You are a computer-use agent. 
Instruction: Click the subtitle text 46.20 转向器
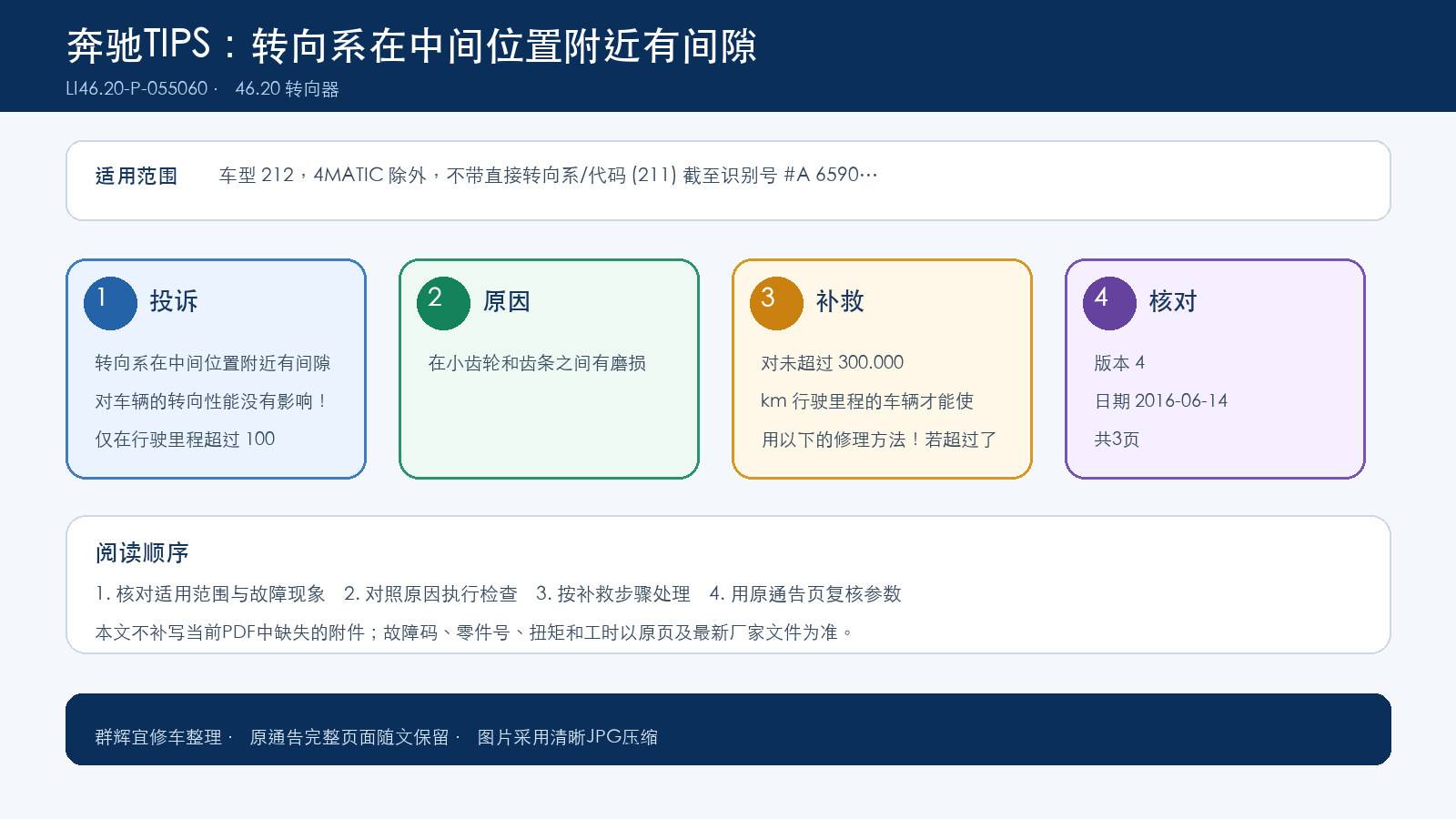coord(287,89)
